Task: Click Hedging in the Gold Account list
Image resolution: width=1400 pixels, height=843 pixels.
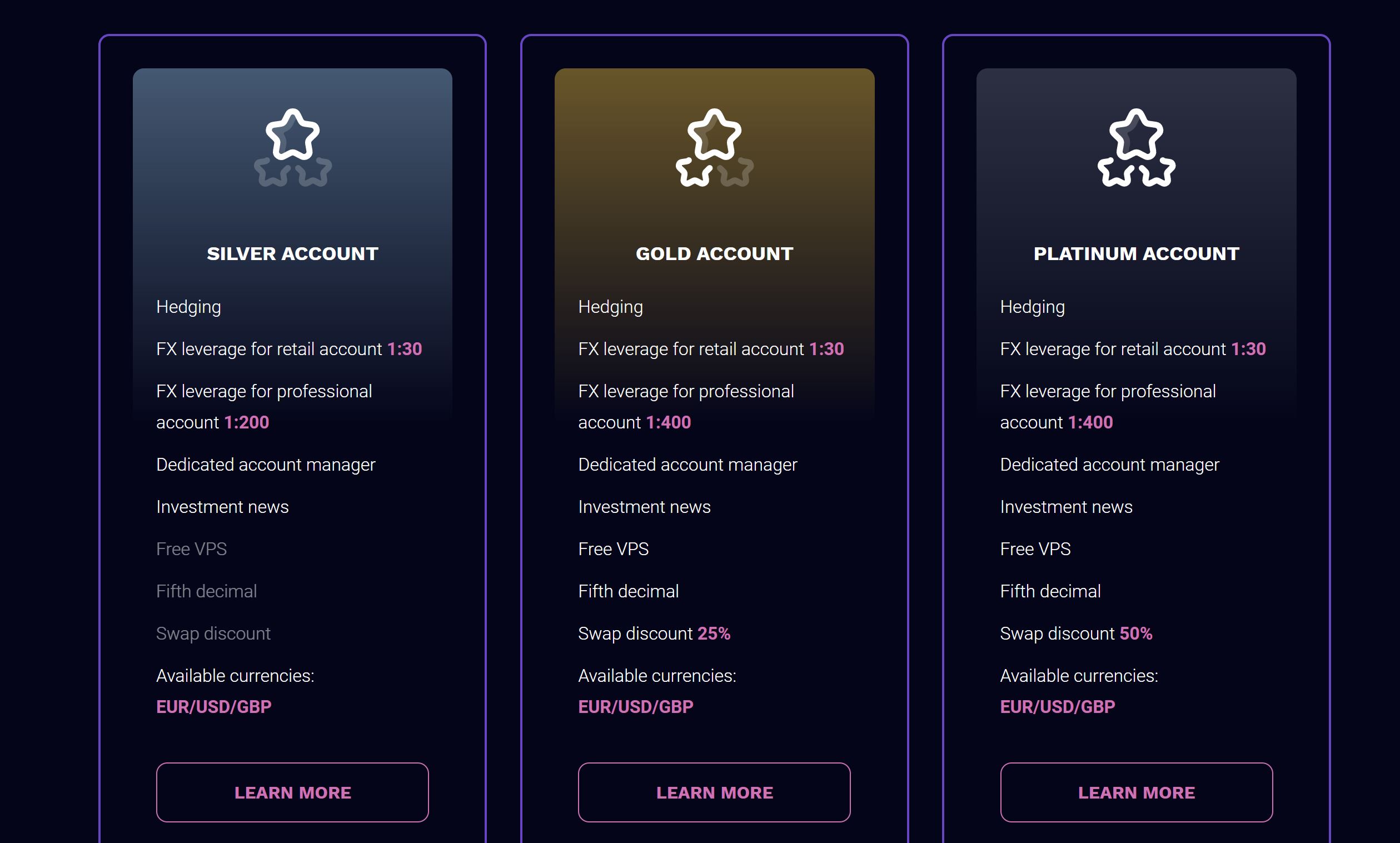Action: click(x=611, y=307)
